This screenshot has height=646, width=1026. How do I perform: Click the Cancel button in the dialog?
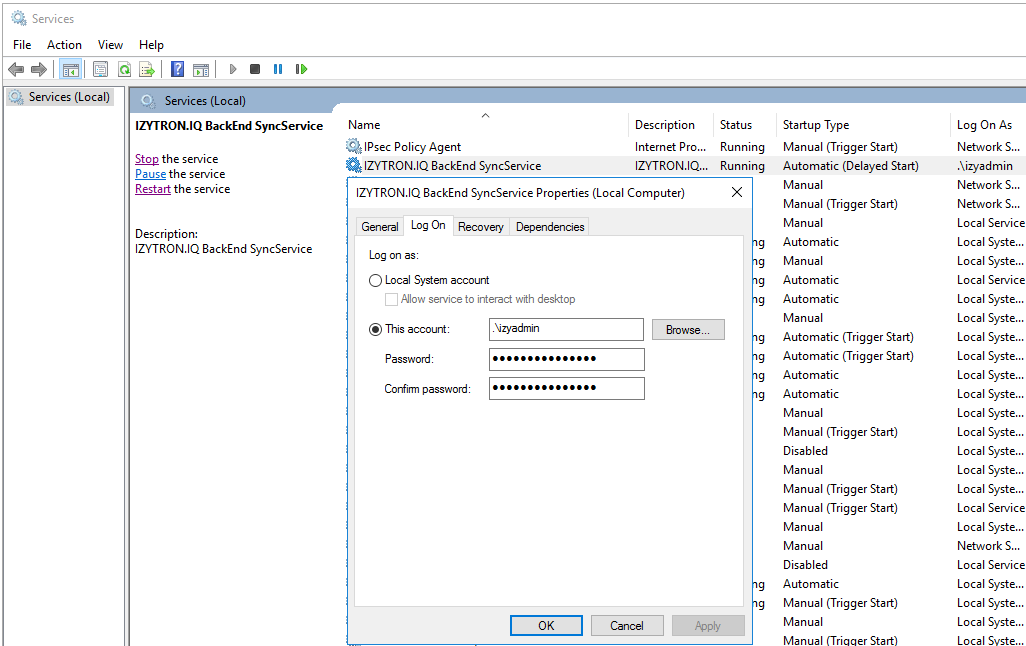coord(627,626)
